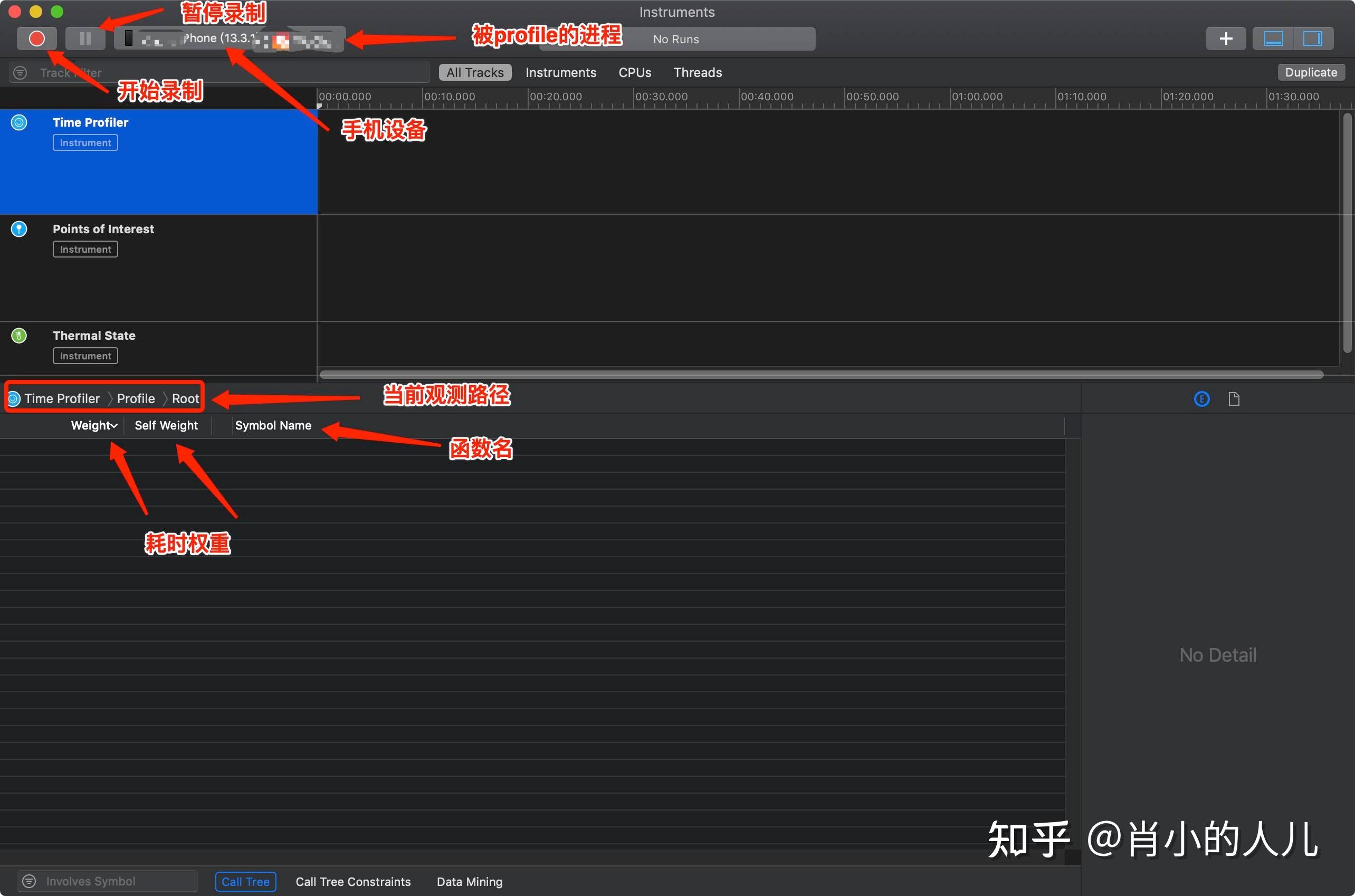This screenshot has height=896, width=1355.
Task: Switch to the Threads tab
Action: coord(698,72)
